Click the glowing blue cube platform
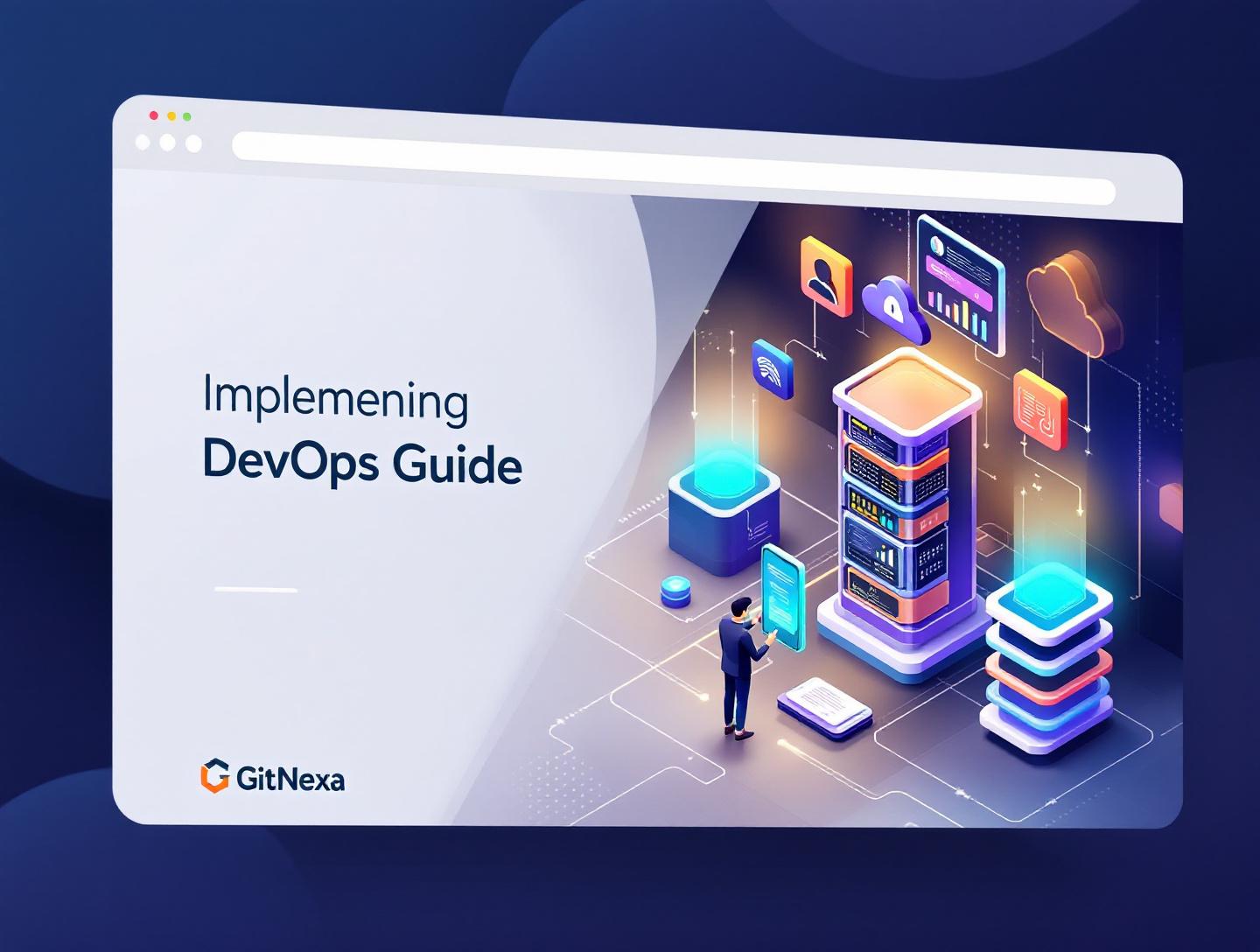This screenshot has height=952, width=1260. pyautogui.click(x=723, y=514)
